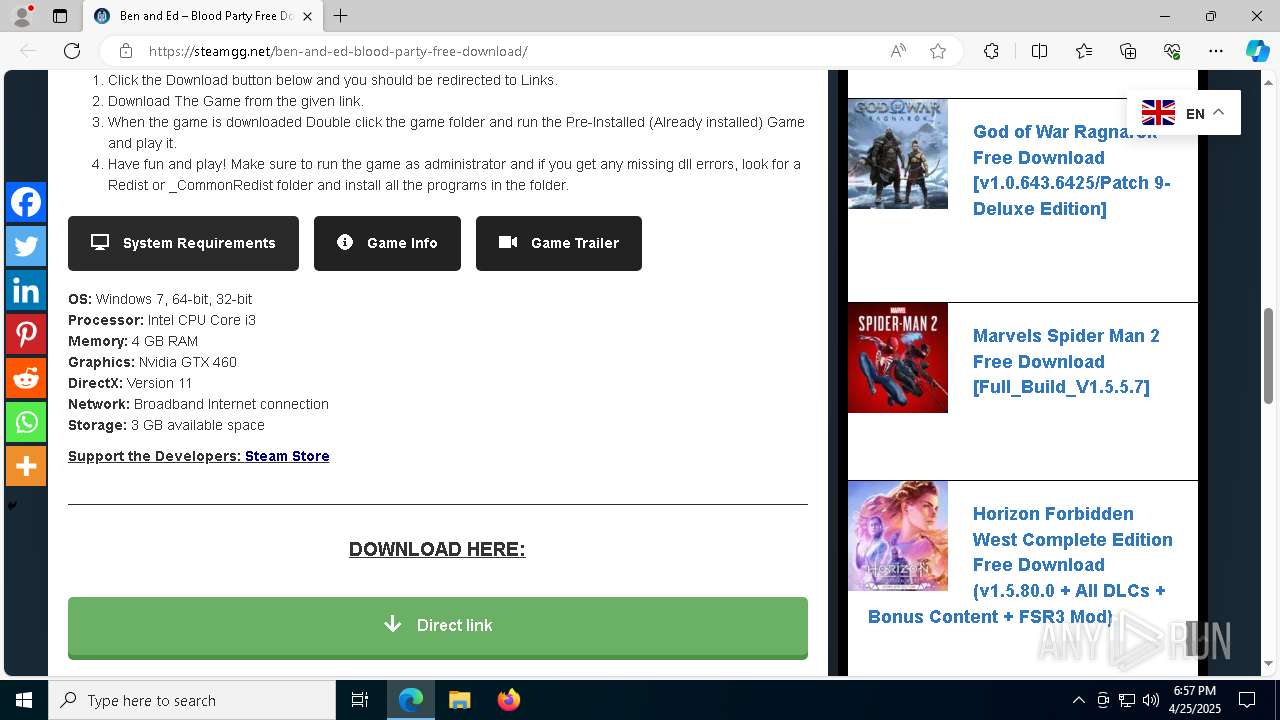Open File Explorer from taskbar
1280x720 pixels.
coord(459,700)
